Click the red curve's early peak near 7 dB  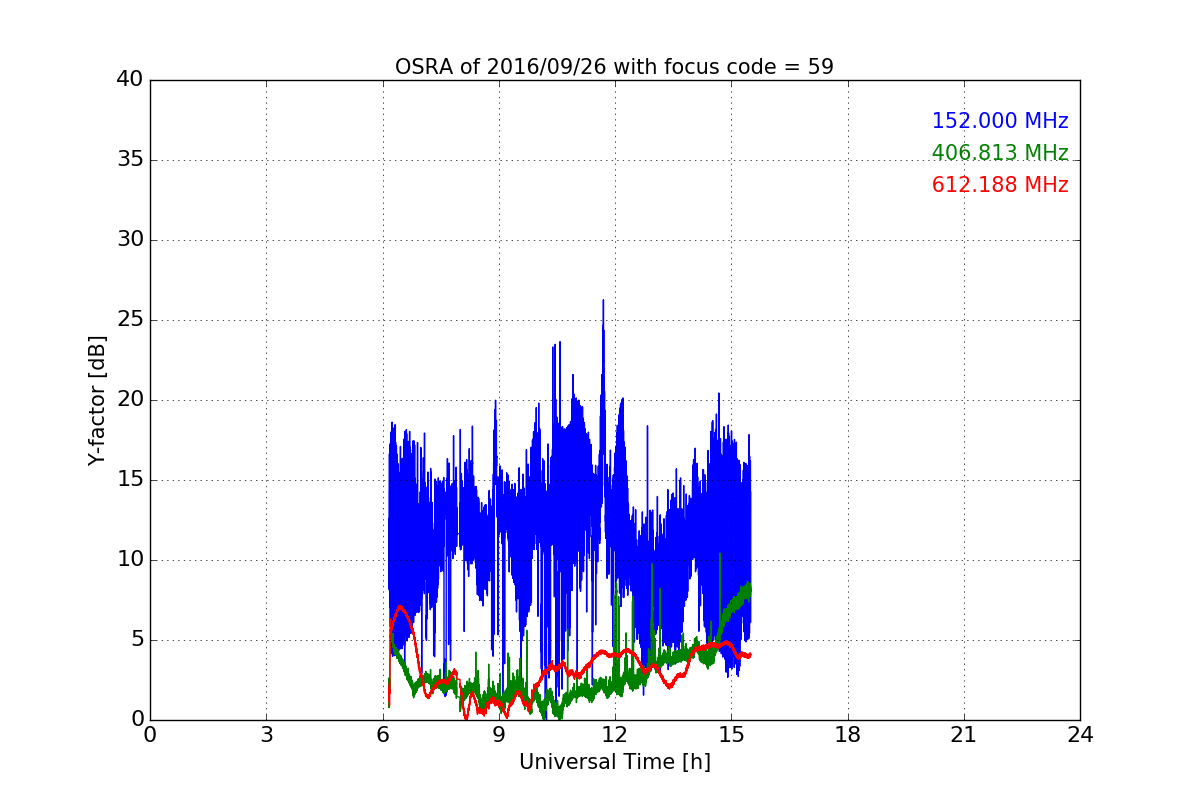400,607
